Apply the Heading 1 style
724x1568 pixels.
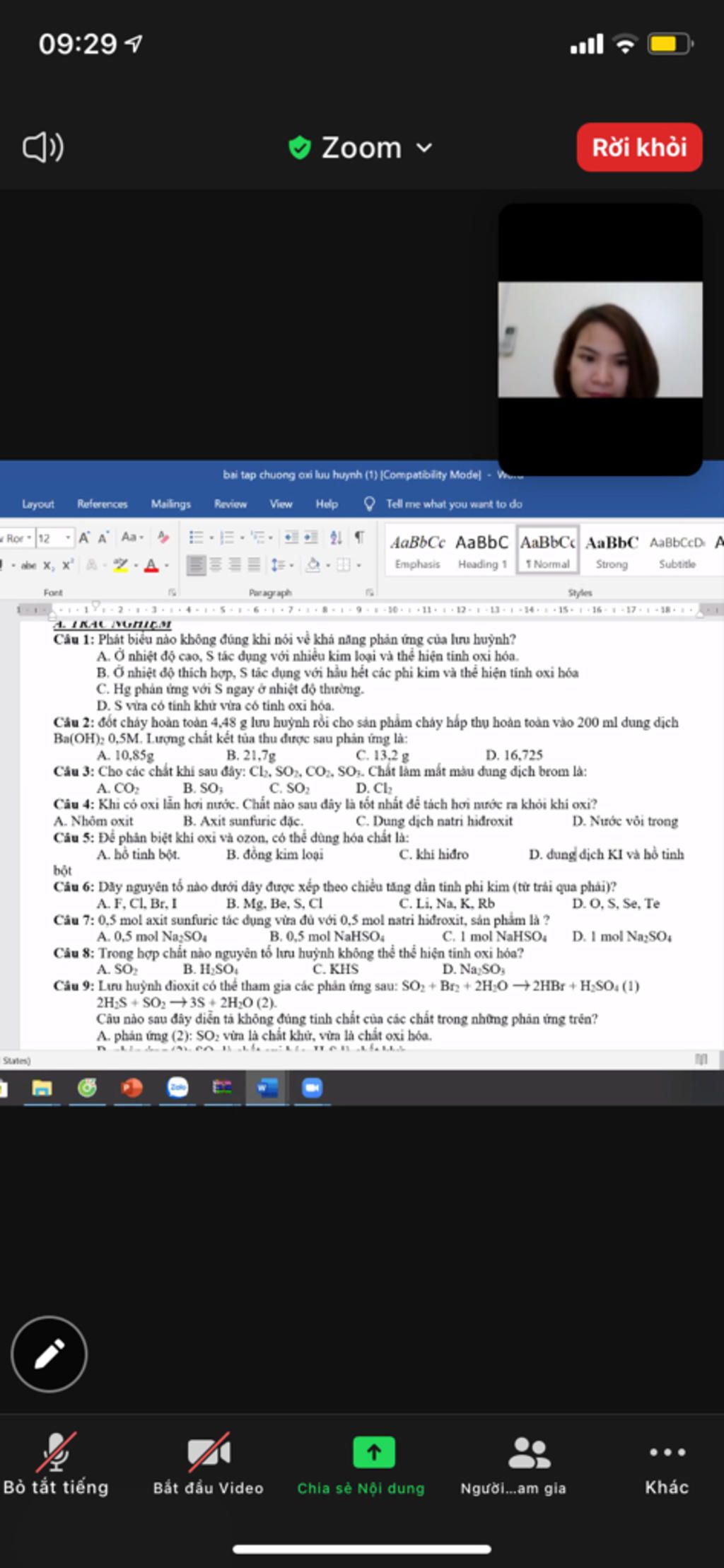(x=482, y=551)
